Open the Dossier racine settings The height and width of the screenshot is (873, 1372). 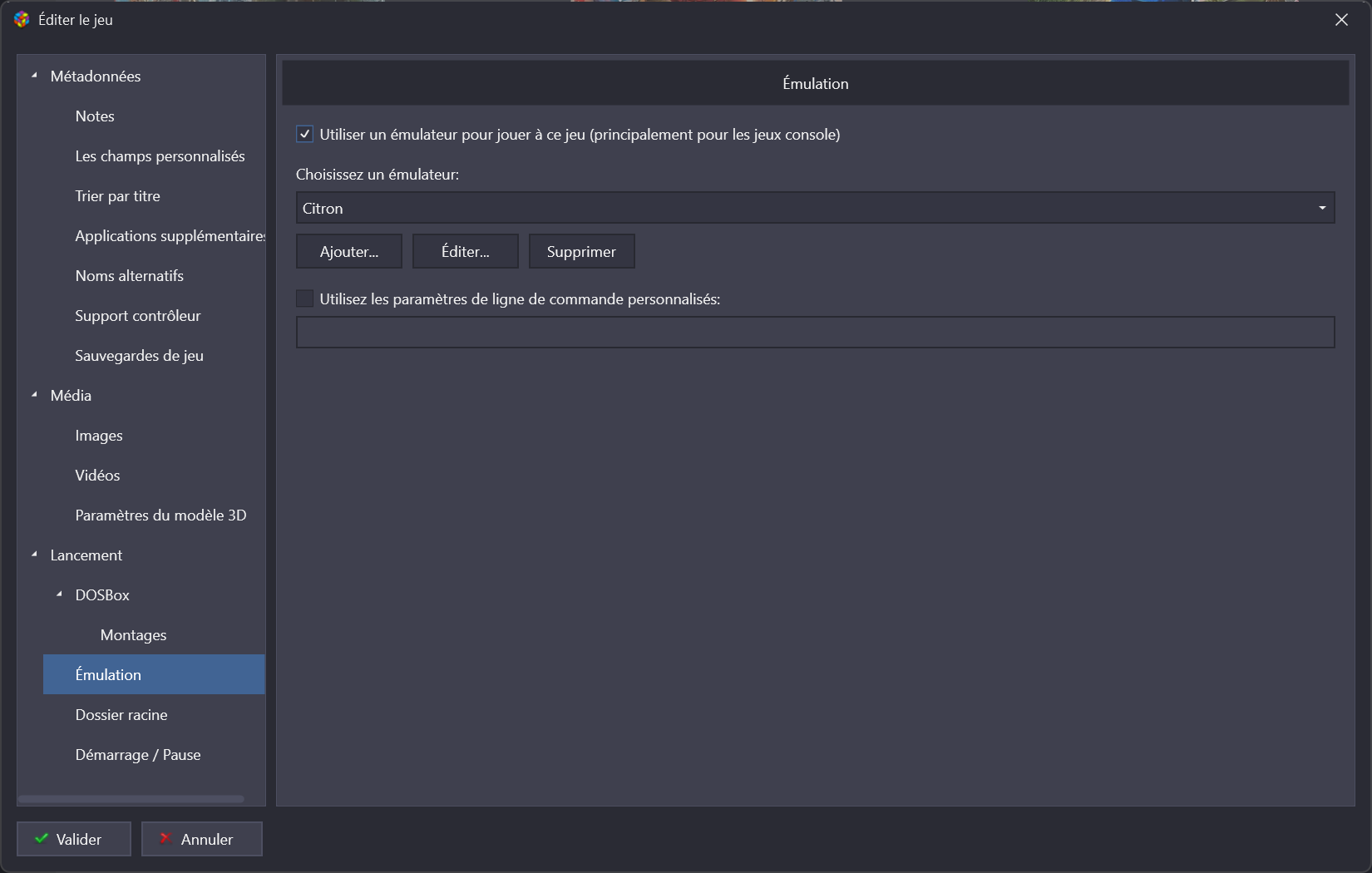click(121, 715)
